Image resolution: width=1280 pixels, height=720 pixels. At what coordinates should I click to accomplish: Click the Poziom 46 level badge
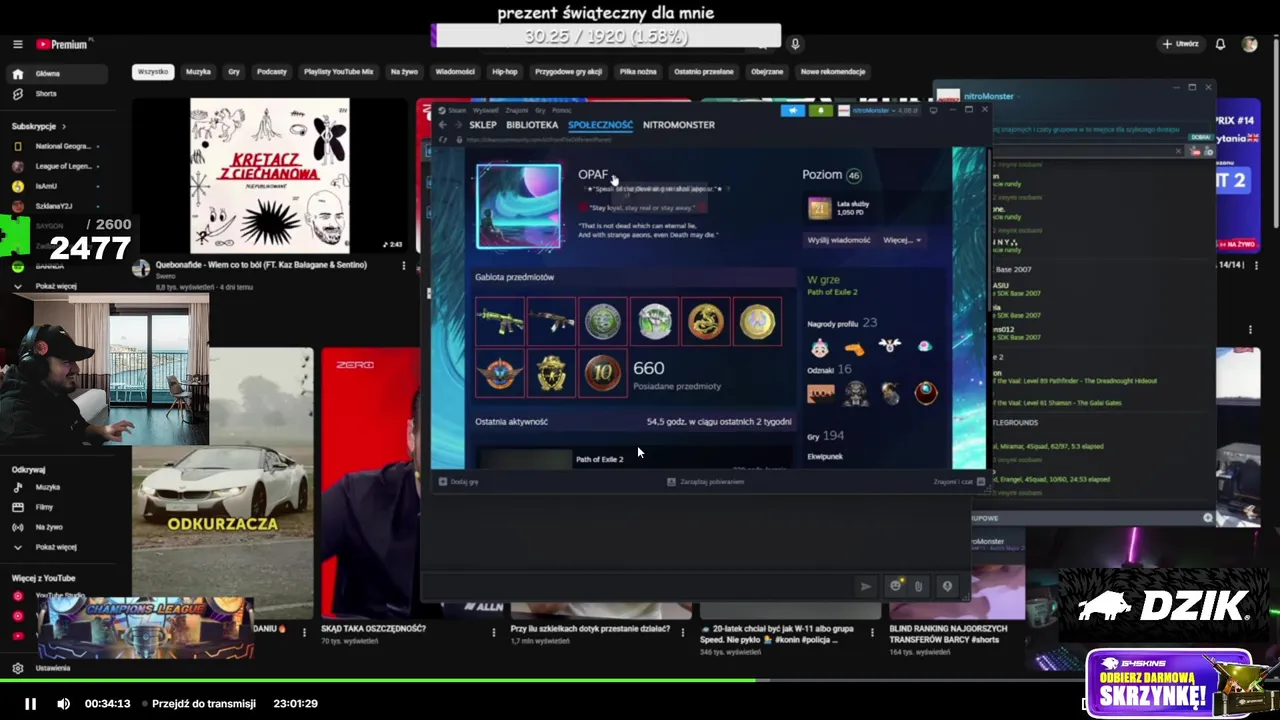(853, 175)
